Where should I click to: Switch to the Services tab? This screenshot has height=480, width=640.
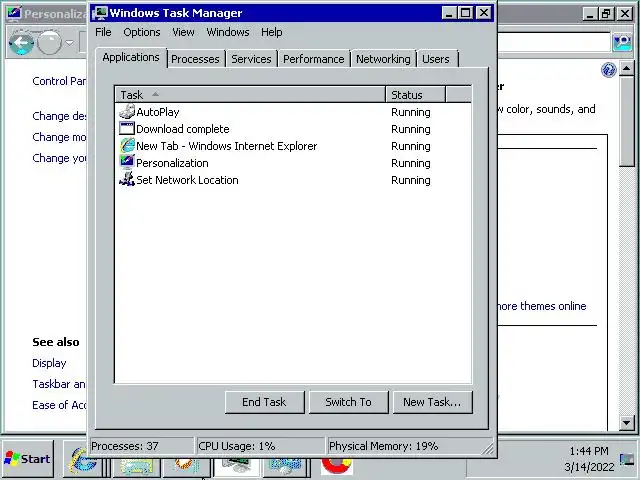pyautogui.click(x=251, y=59)
